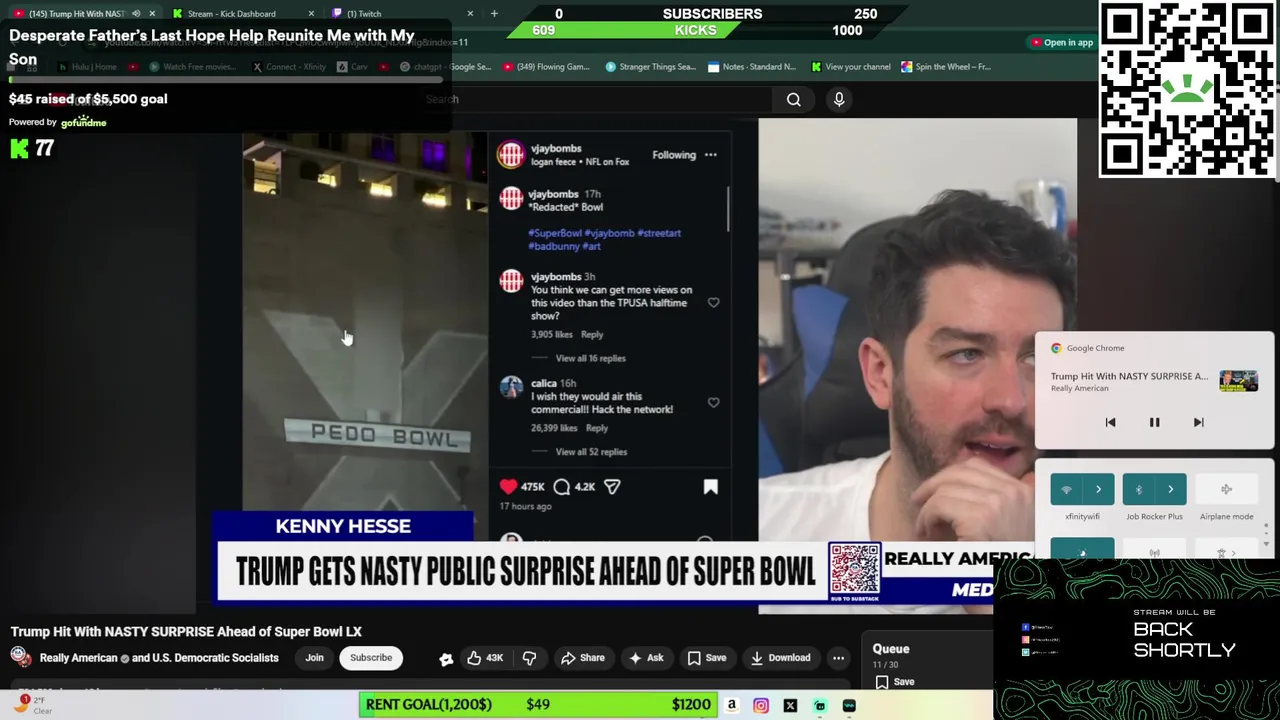Click the Rent Goal progress bar
The image size is (1280, 720).
[x=540, y=705]
